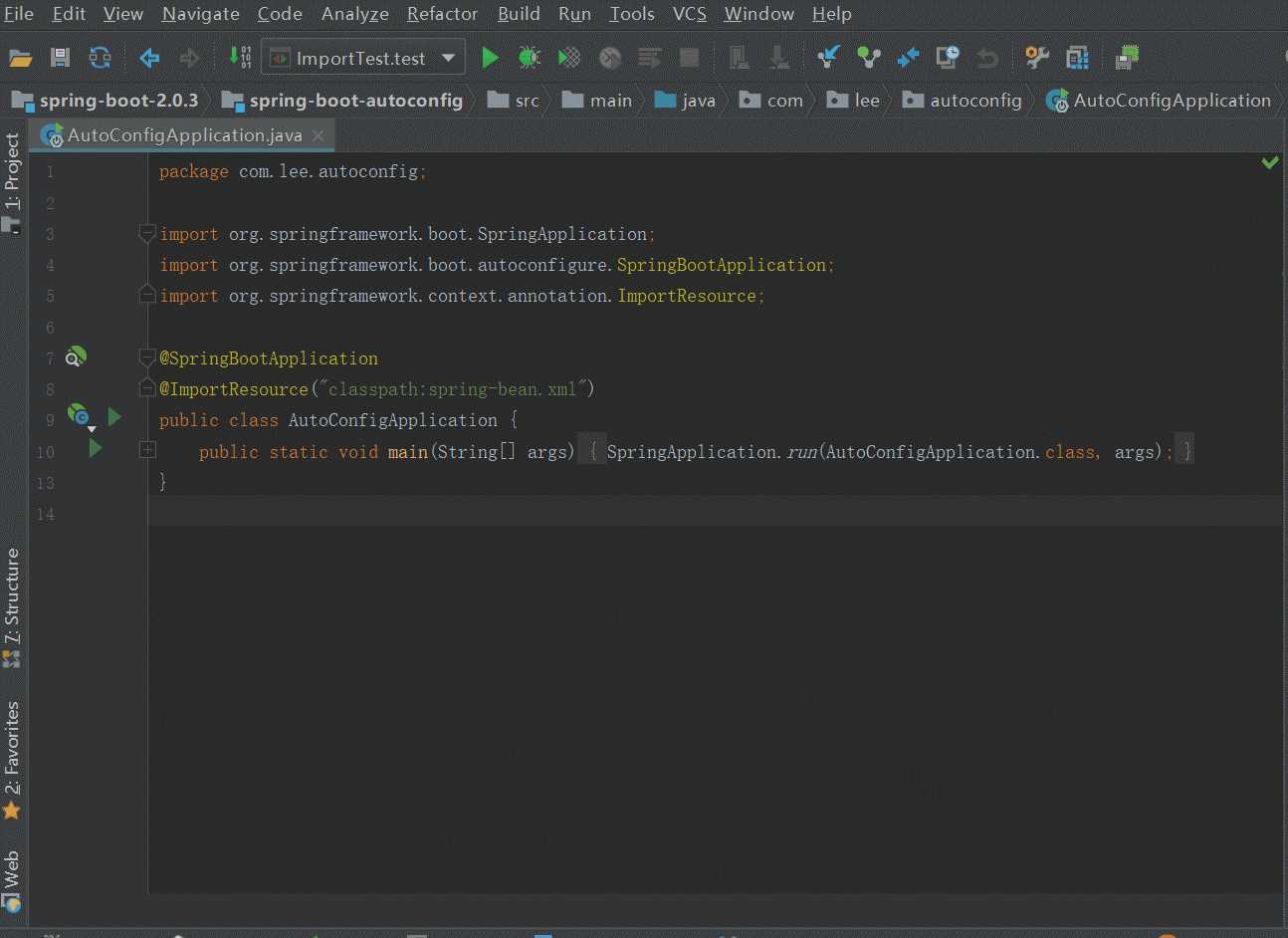Select the main breadcrumb folder

[x=597, y=100]
